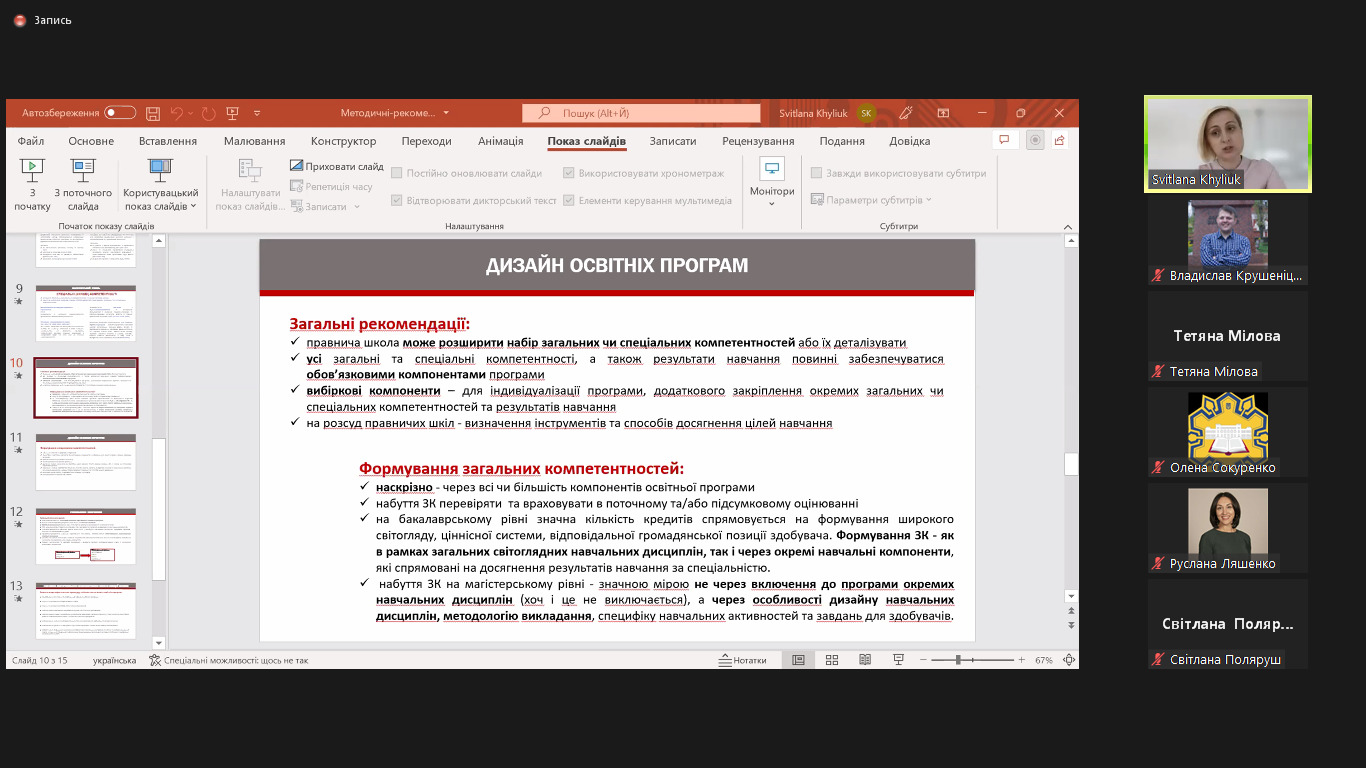Open the Notes pane button
This screenshot has width=1366, height=768.
click(x=742, y=660)
